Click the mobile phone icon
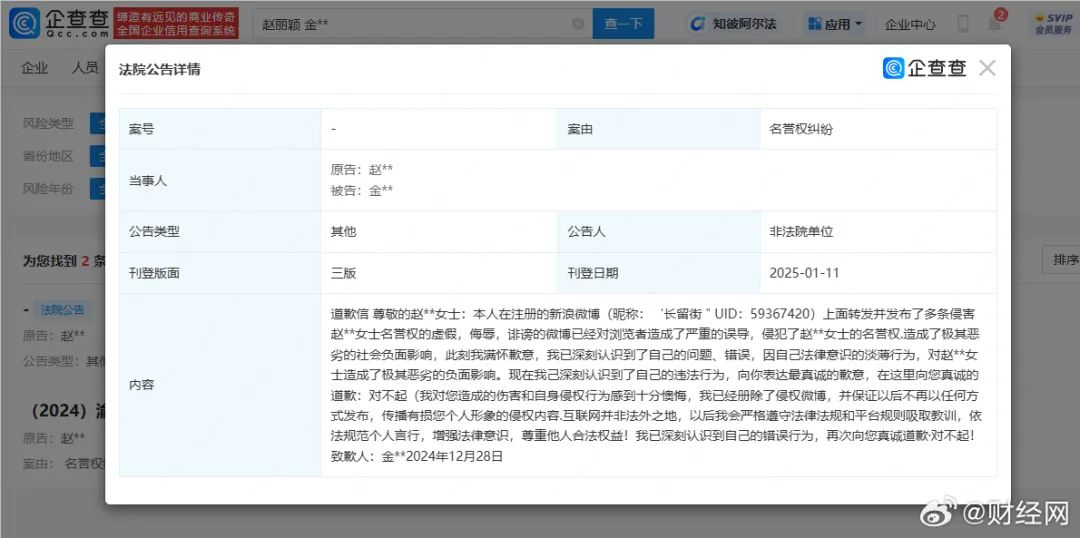 pos(962,24)
